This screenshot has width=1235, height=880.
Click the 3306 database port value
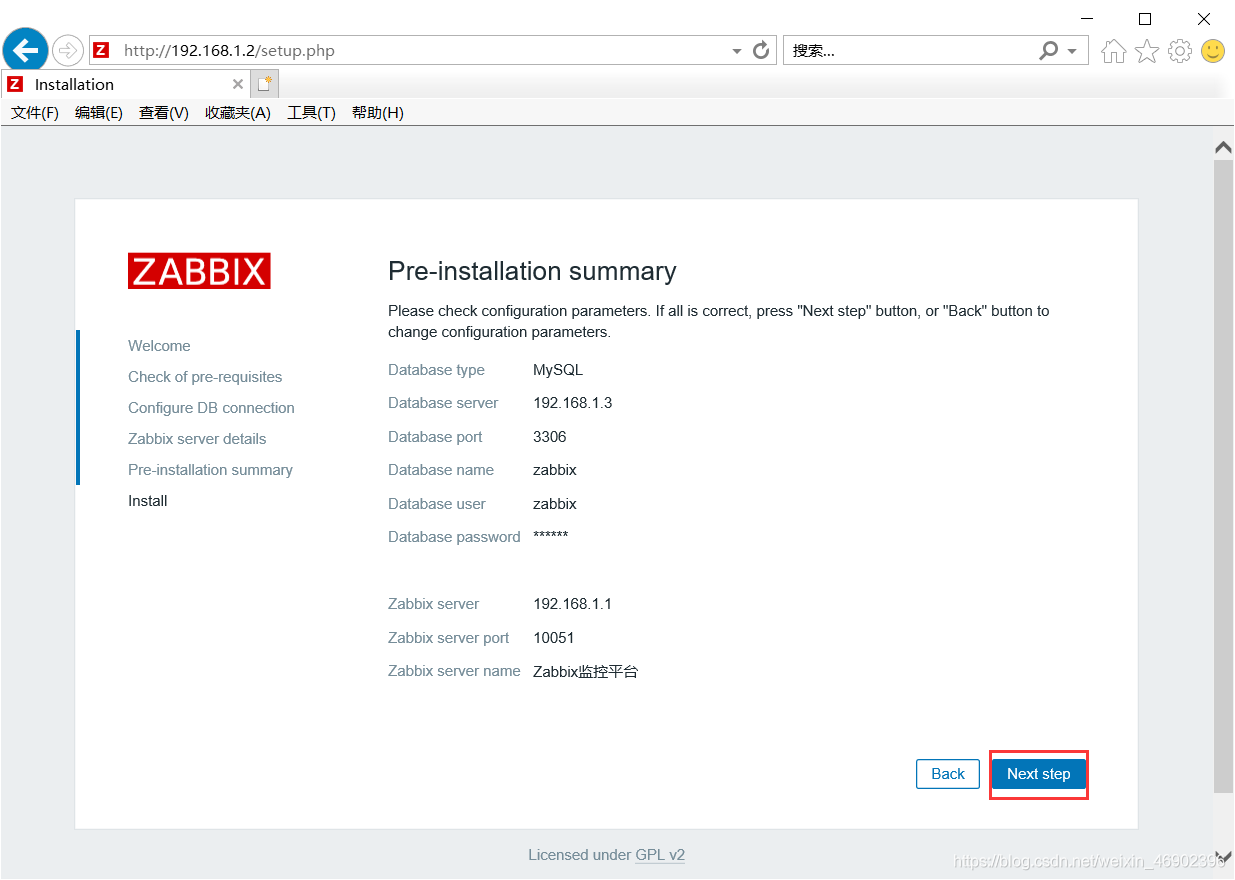(550, 437)
